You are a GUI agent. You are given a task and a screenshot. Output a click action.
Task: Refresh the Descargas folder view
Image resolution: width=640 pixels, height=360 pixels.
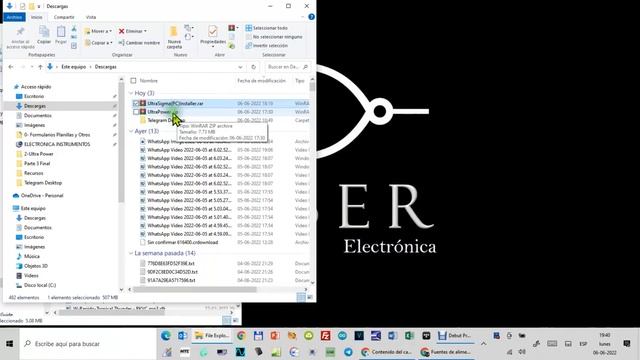click(253, 67)
